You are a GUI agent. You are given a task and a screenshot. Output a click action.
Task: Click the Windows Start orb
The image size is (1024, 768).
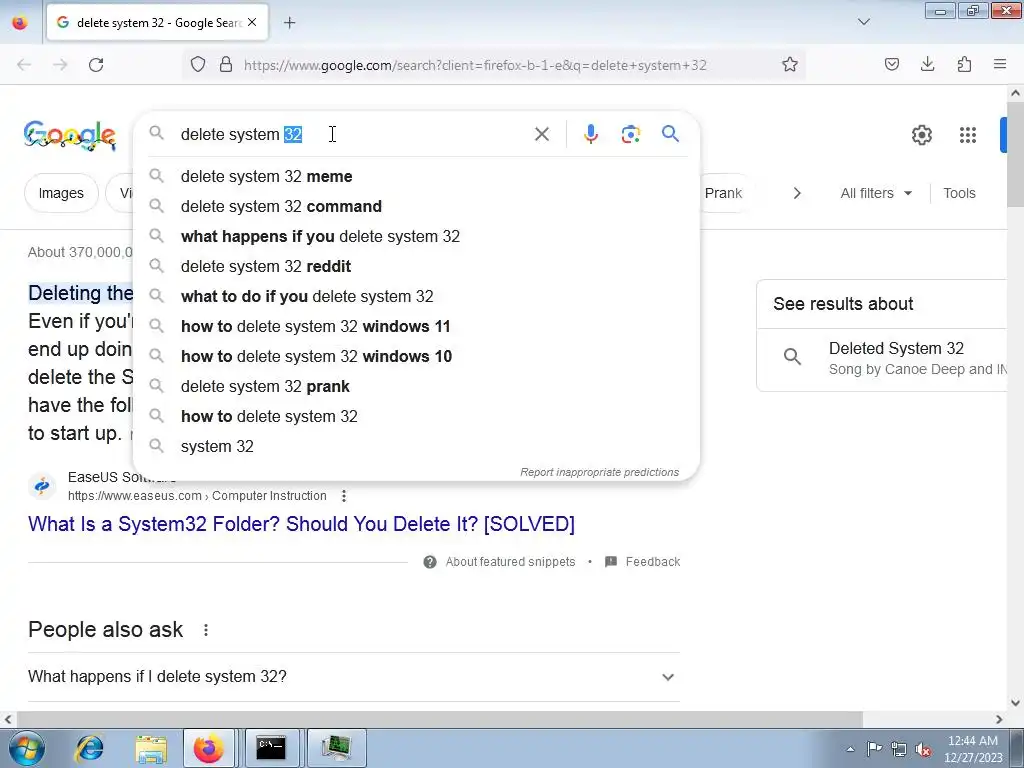[x=26, y=748]
